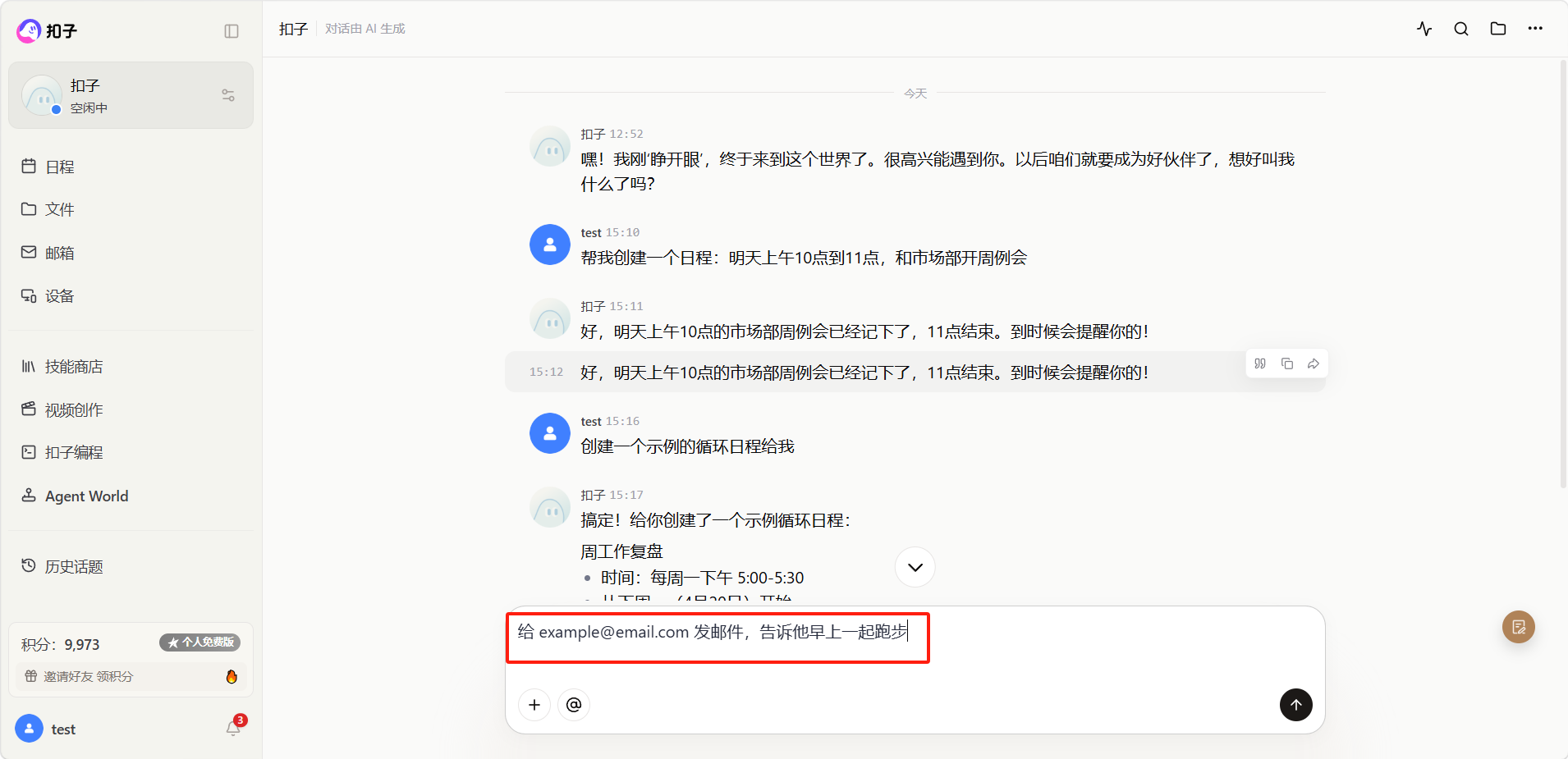Click the 今天 date separator label
The image size is (1568, 759).
pyautogui.click(x=915, y=94)
